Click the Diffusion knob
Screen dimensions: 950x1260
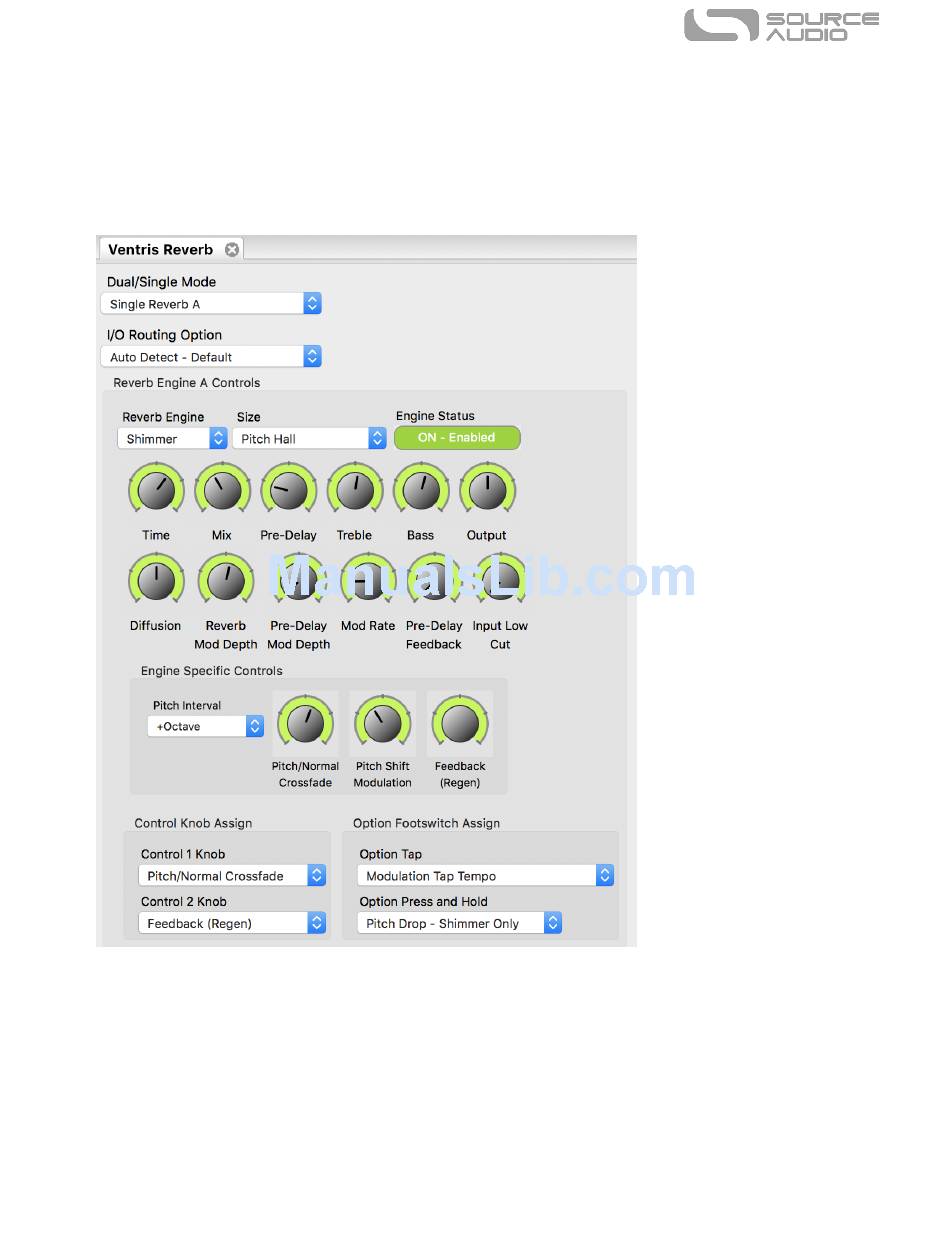click(x=156, y=581)
